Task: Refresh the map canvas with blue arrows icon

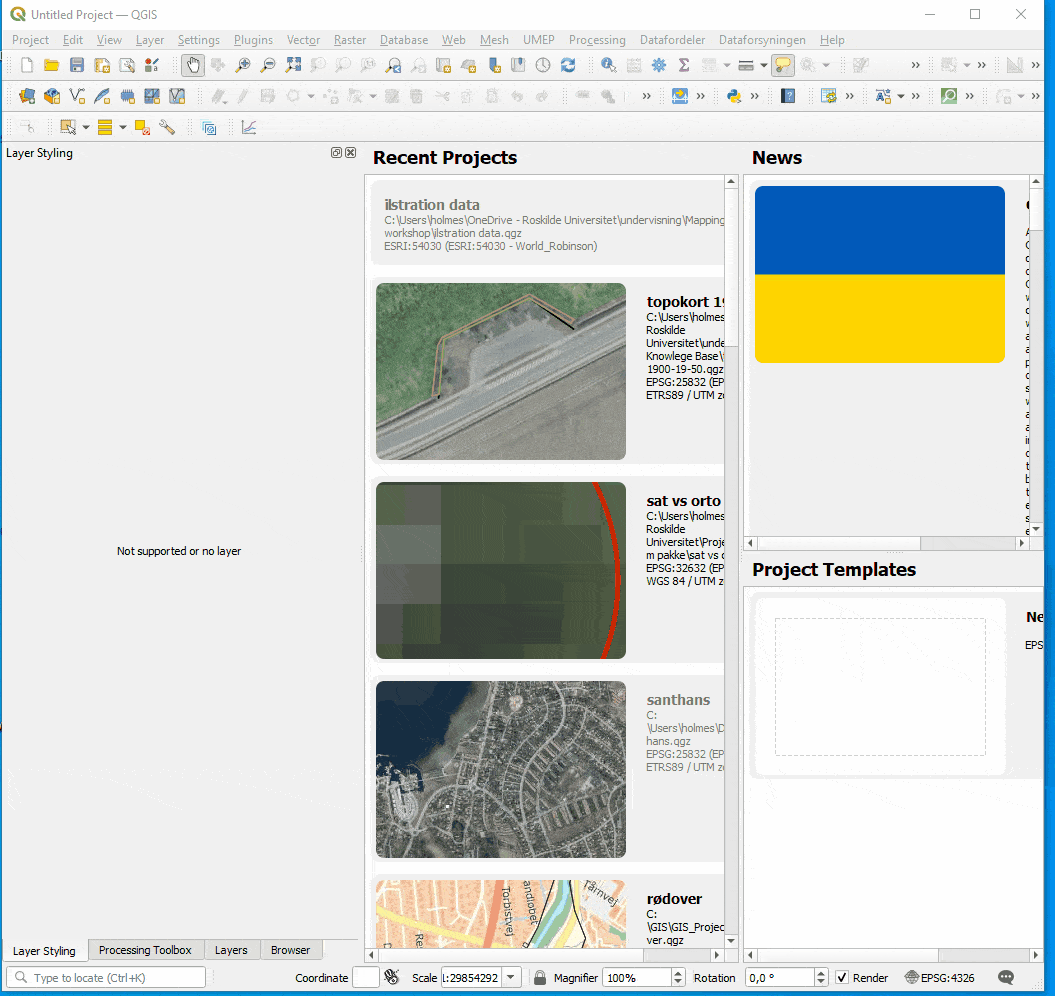Action: pyautogui.click(x=568, y=65)
